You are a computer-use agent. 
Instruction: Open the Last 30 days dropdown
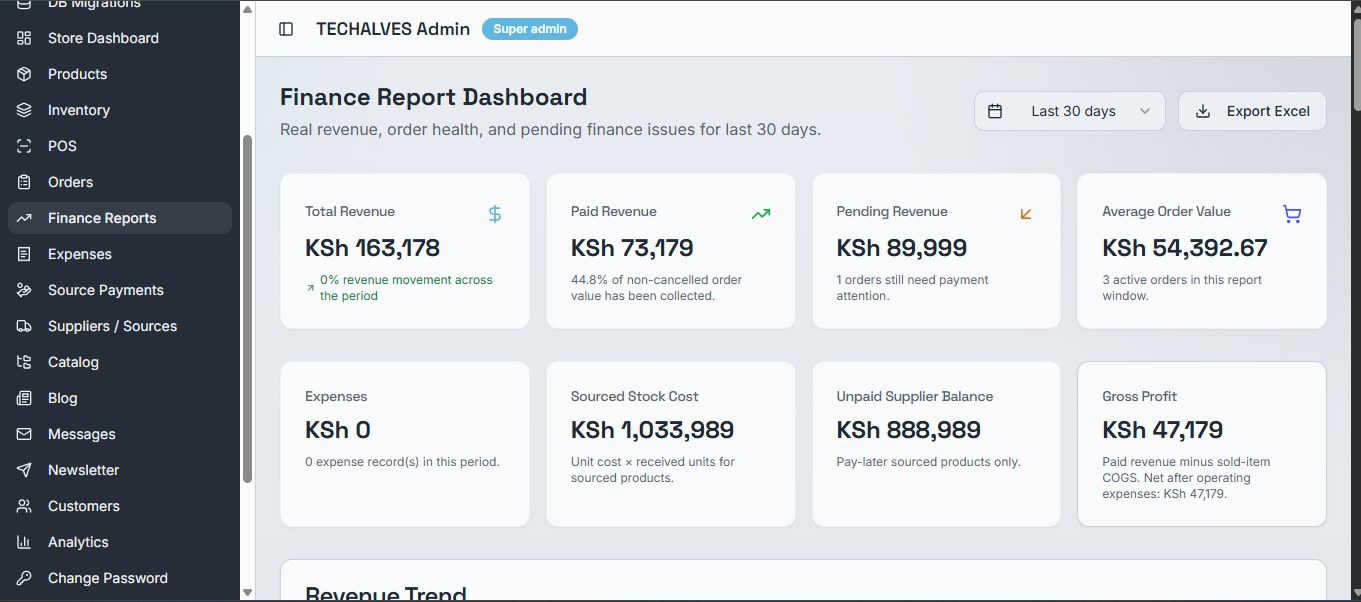tap(1070, 111)
